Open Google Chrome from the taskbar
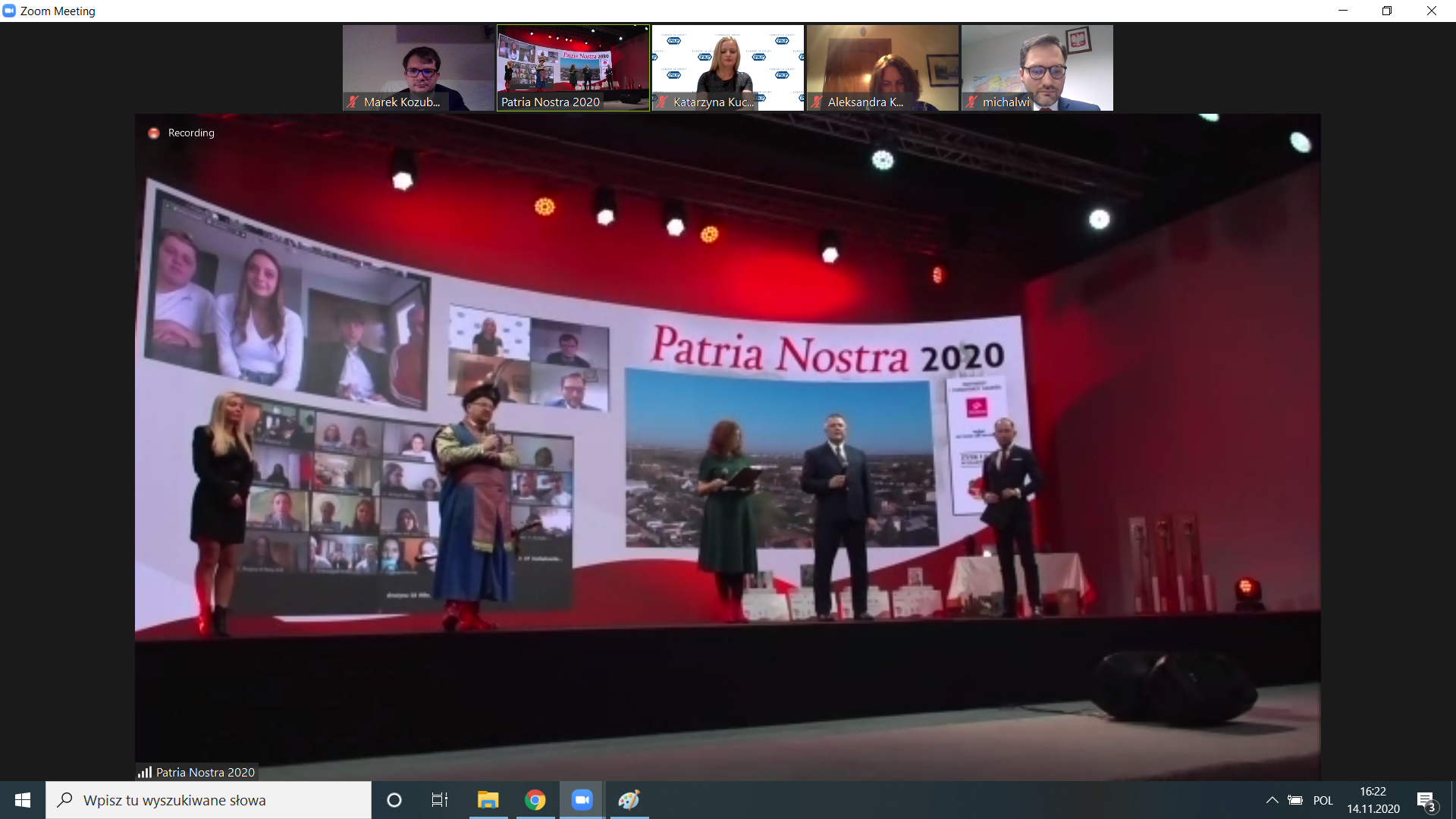Screen dimensions: 1456x819 (535, 800)
